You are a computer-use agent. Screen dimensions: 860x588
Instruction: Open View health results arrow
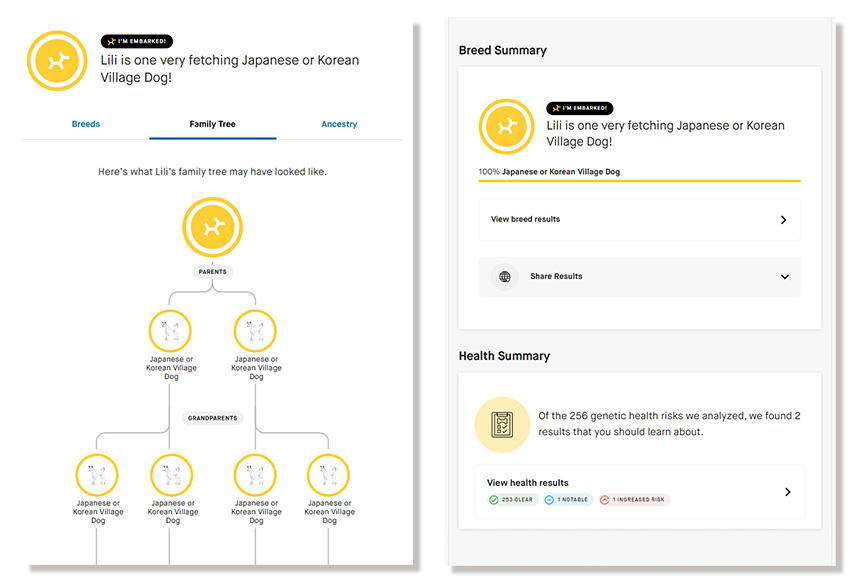[x=787, y=492]
